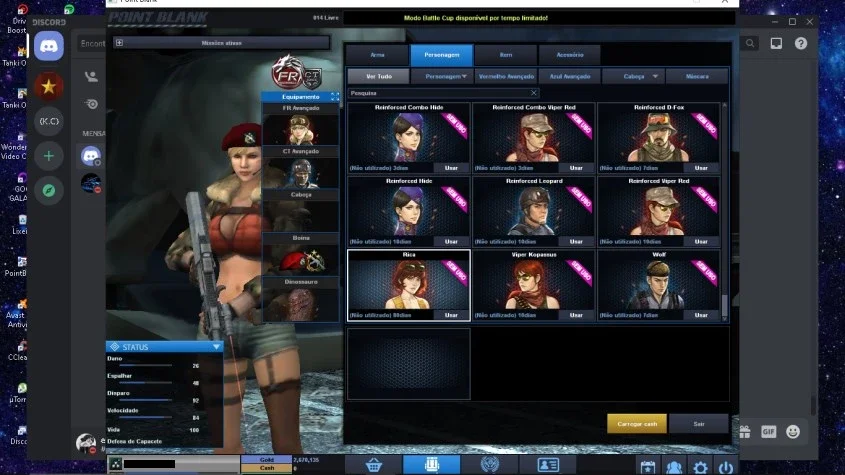
Task: Click the Carregar cash button
Action: (637, 424)
